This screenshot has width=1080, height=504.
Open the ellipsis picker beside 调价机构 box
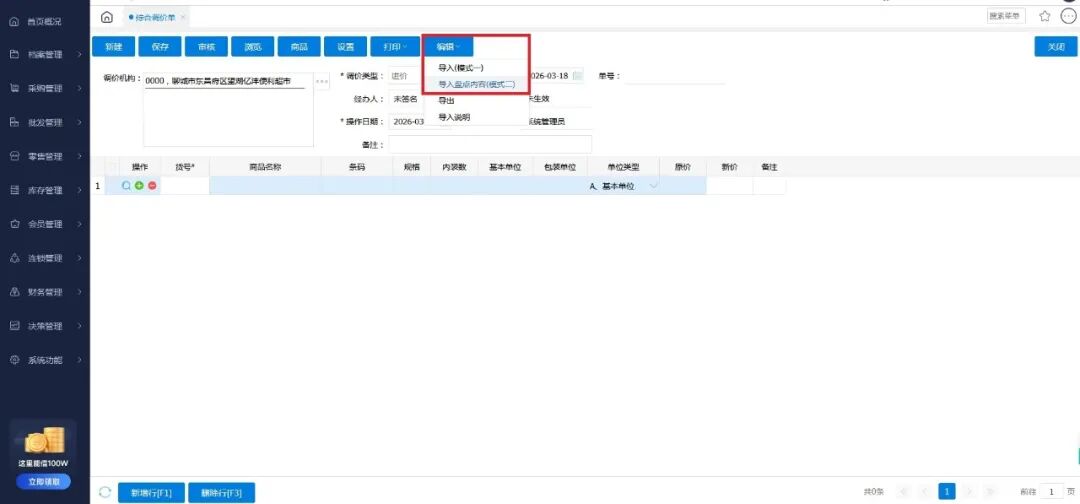click(x=322, y=81)
